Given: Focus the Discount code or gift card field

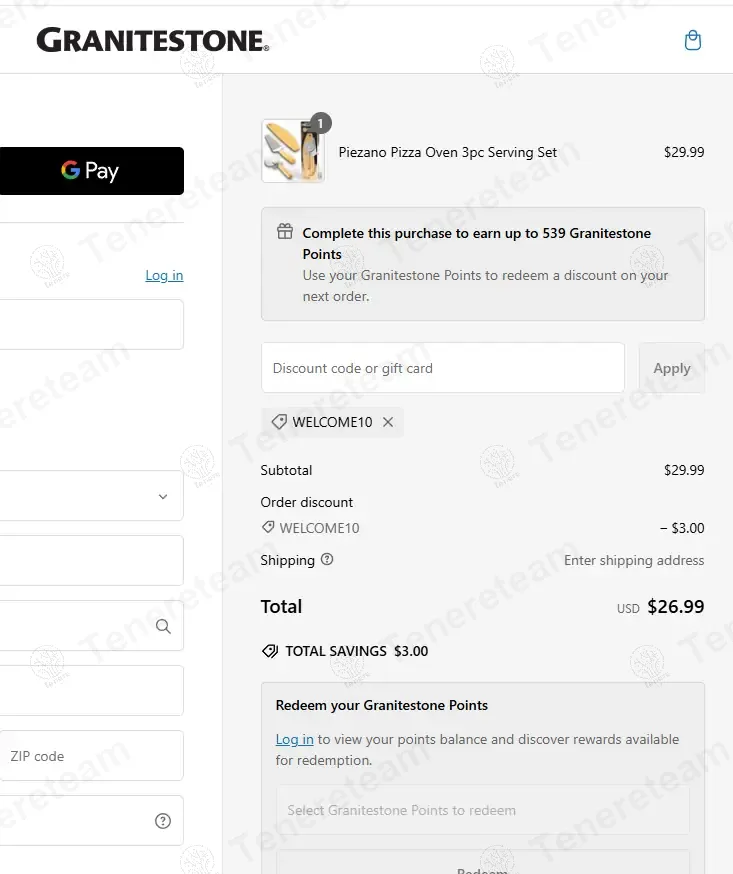Looking at the screenshot, I should point(442,368).
